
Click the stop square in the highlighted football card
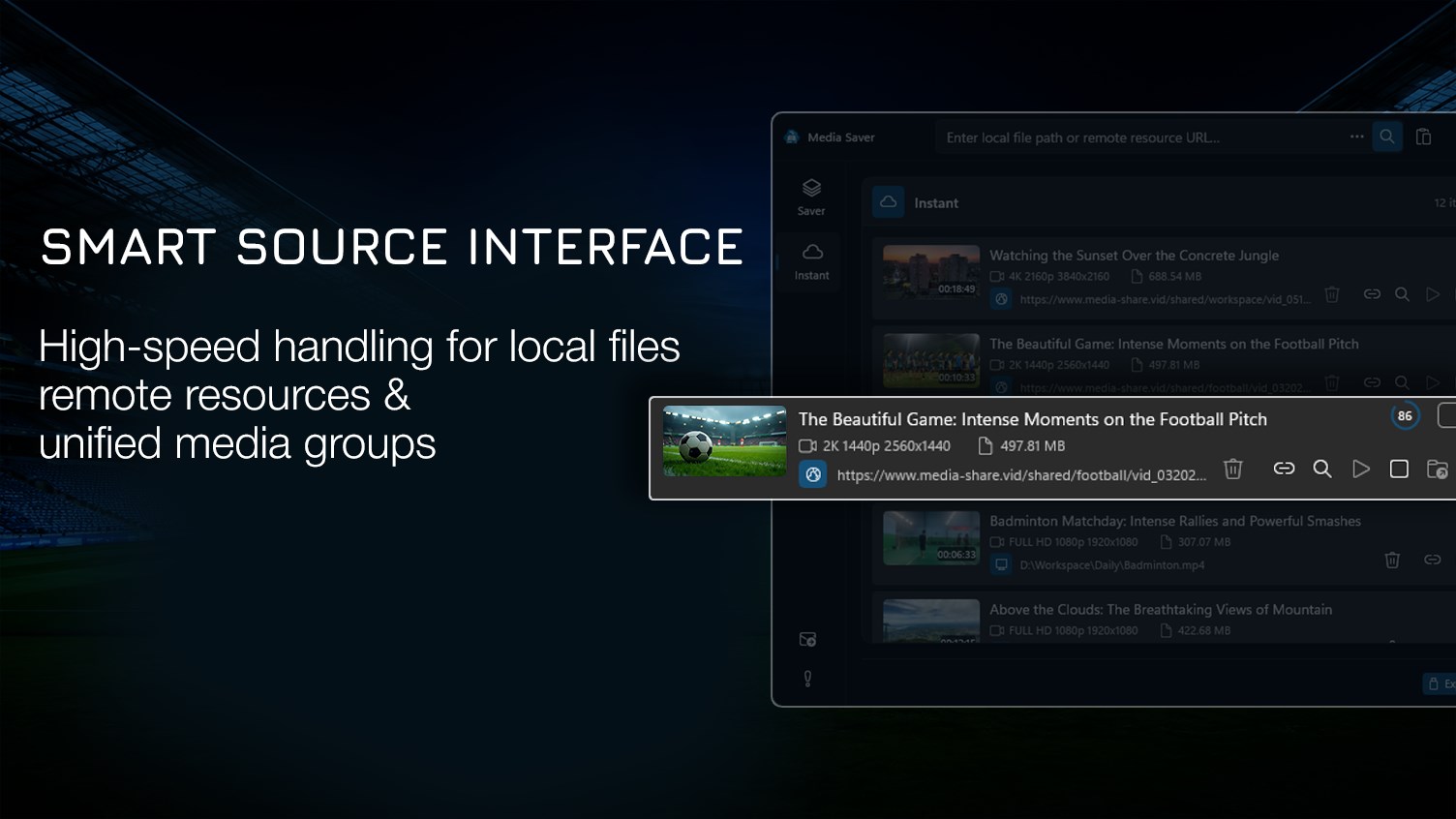[1399, 469]
